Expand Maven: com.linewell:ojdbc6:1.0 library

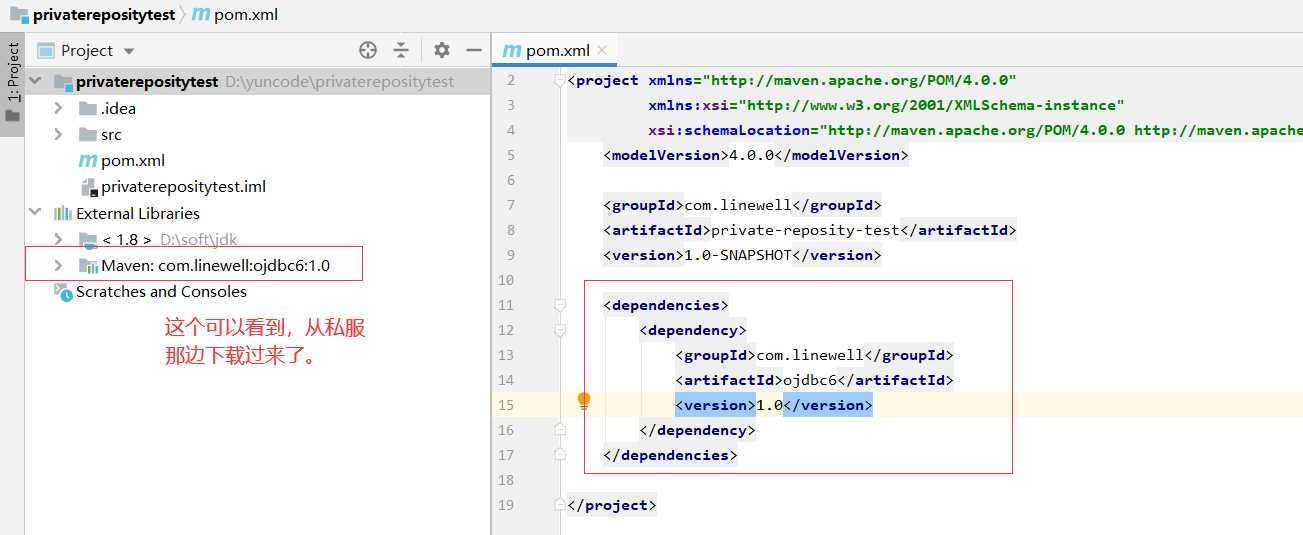coord(58,265)
